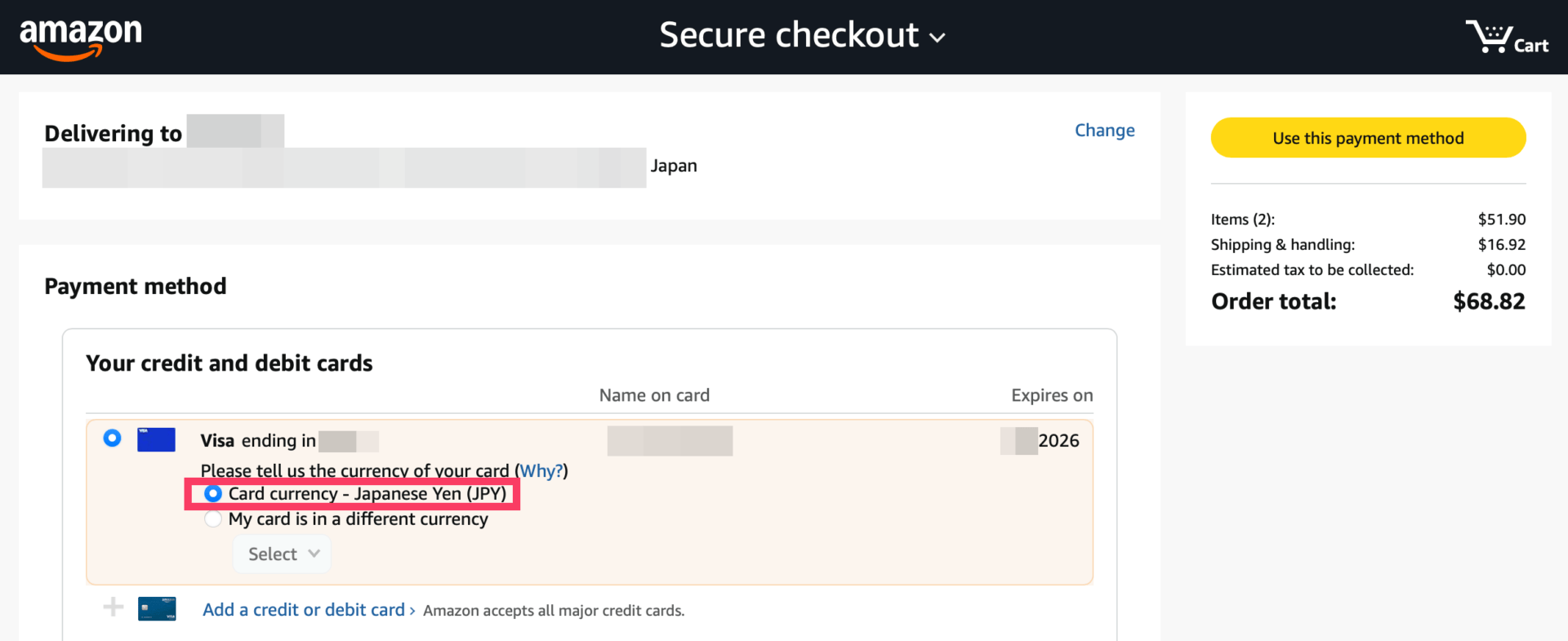Click the 2026 expiry date

pos(1058,441)
